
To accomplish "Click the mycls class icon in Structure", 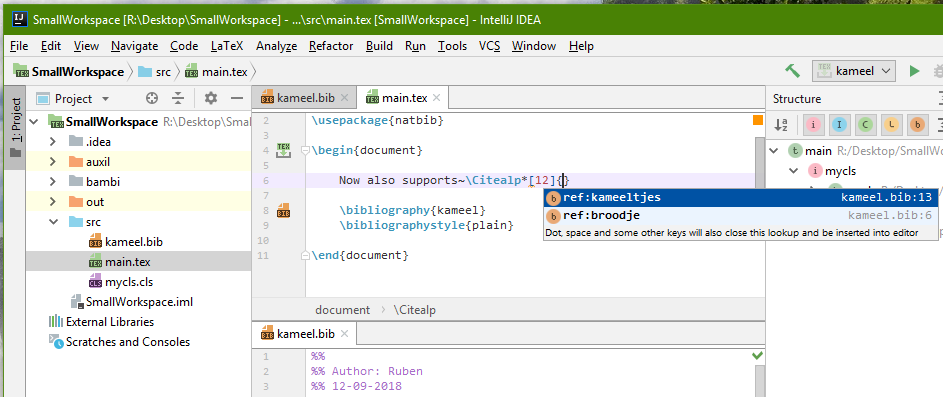I will pyautogui.click(x=815, y=171).
